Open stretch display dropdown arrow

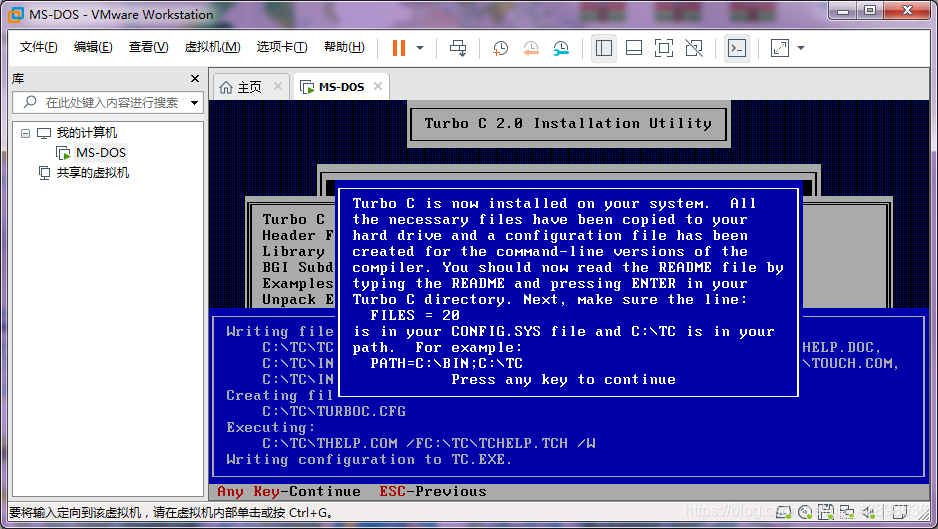[x=801, y=48]
